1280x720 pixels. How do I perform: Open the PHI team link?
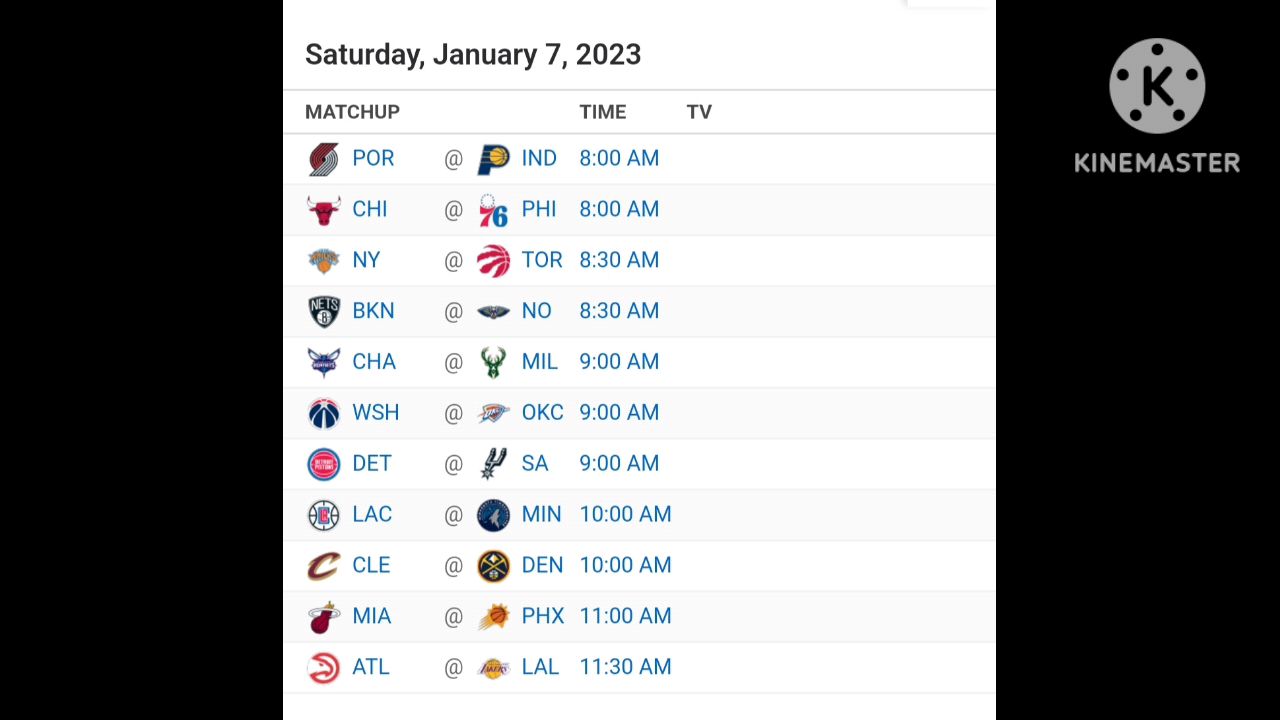click(x=538, y=209)
